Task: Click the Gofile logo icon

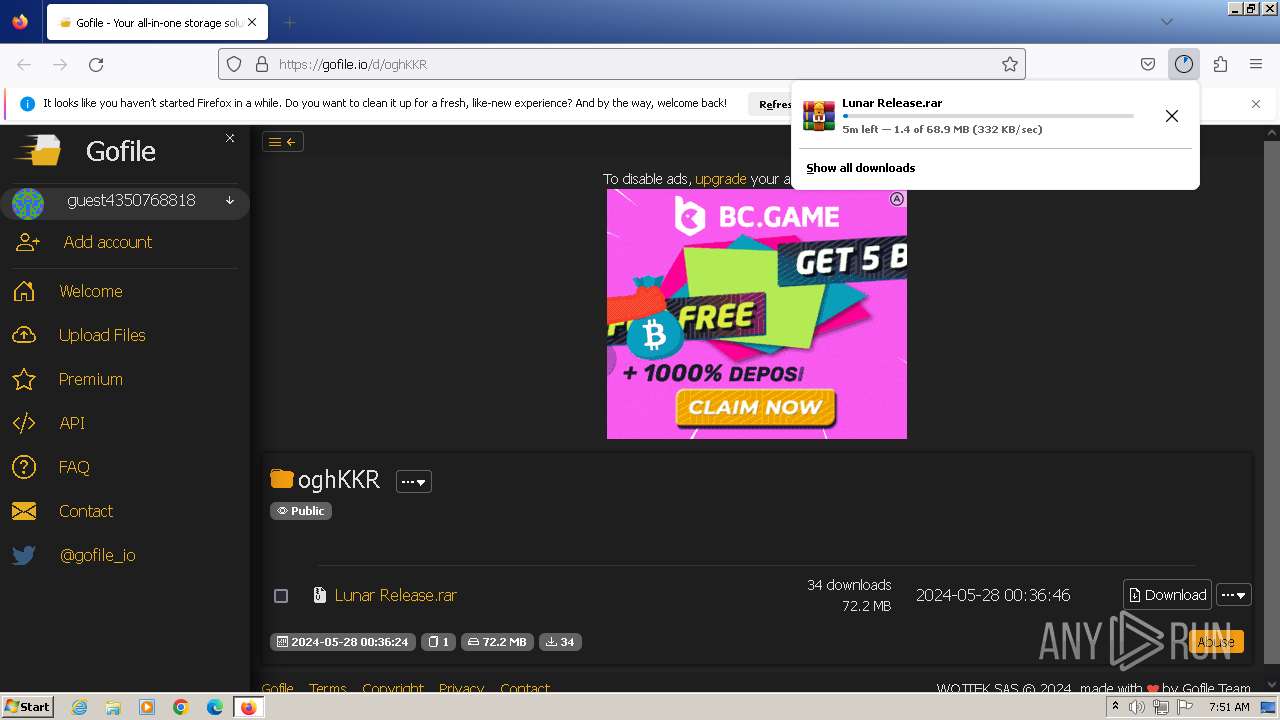Action: 37,151
